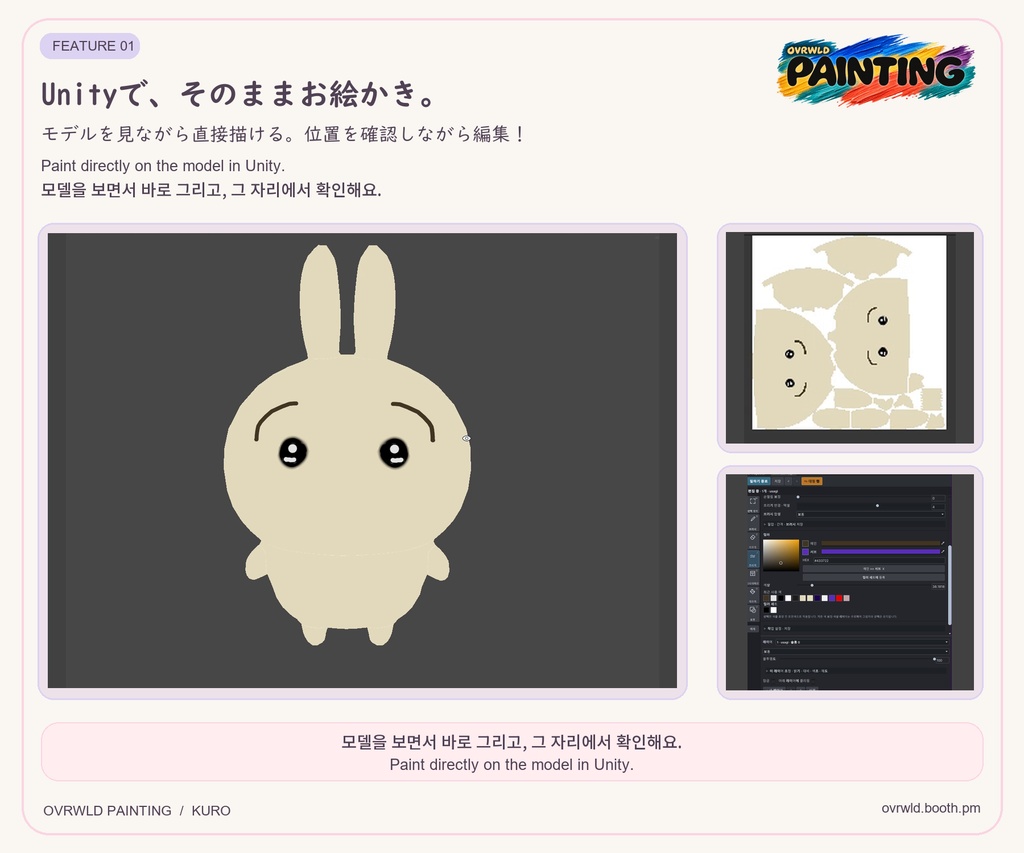Choose the eraser tool in the tool strip
This screenshot has width=1024, height=853.
753,538
